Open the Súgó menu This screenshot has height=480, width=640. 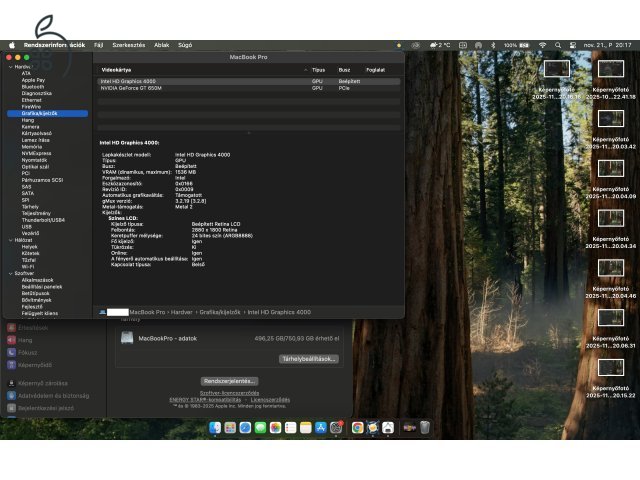click(x=185, y=45)
